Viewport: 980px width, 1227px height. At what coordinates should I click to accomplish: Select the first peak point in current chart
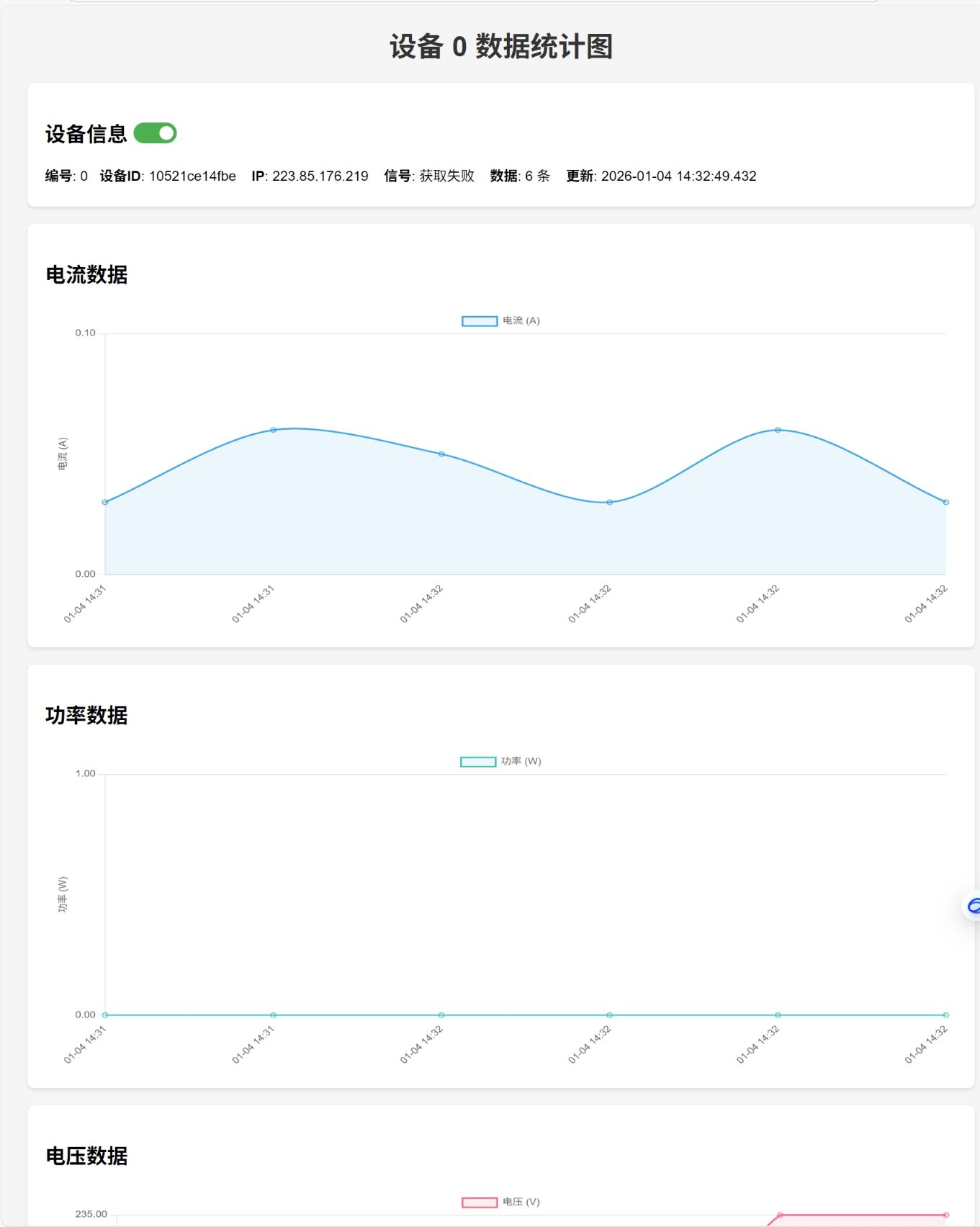tap(273, 430)
